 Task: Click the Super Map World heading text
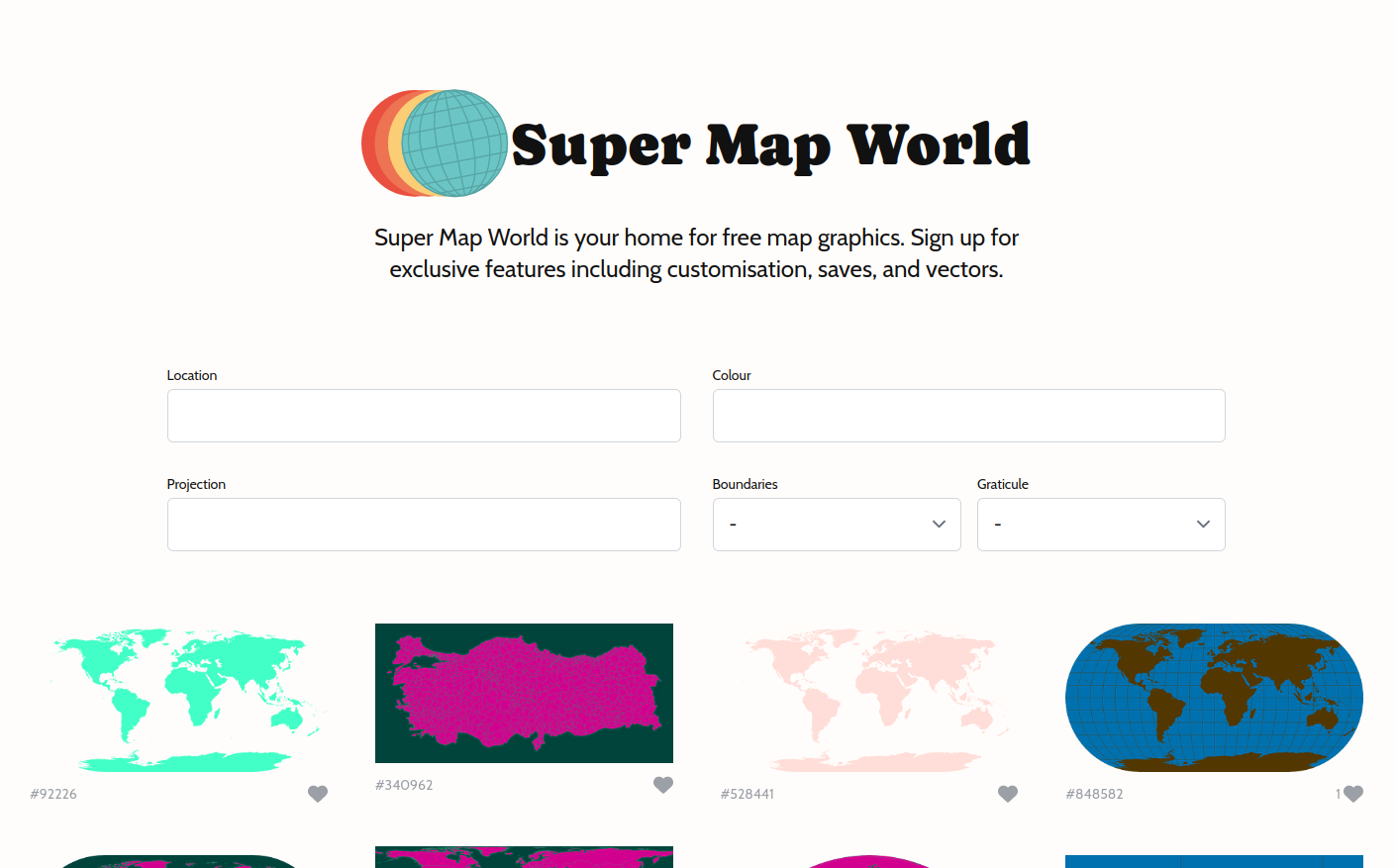coord(770,145)
